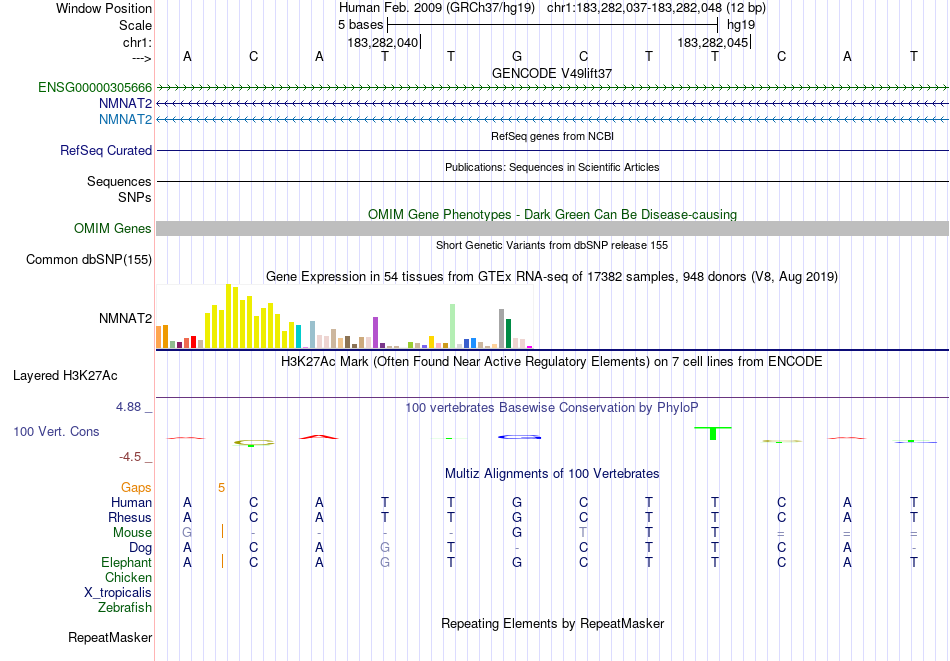Click the direction arrow ---> label
Viewport: 950px width, 661px height.
click(x=141, y=58)
